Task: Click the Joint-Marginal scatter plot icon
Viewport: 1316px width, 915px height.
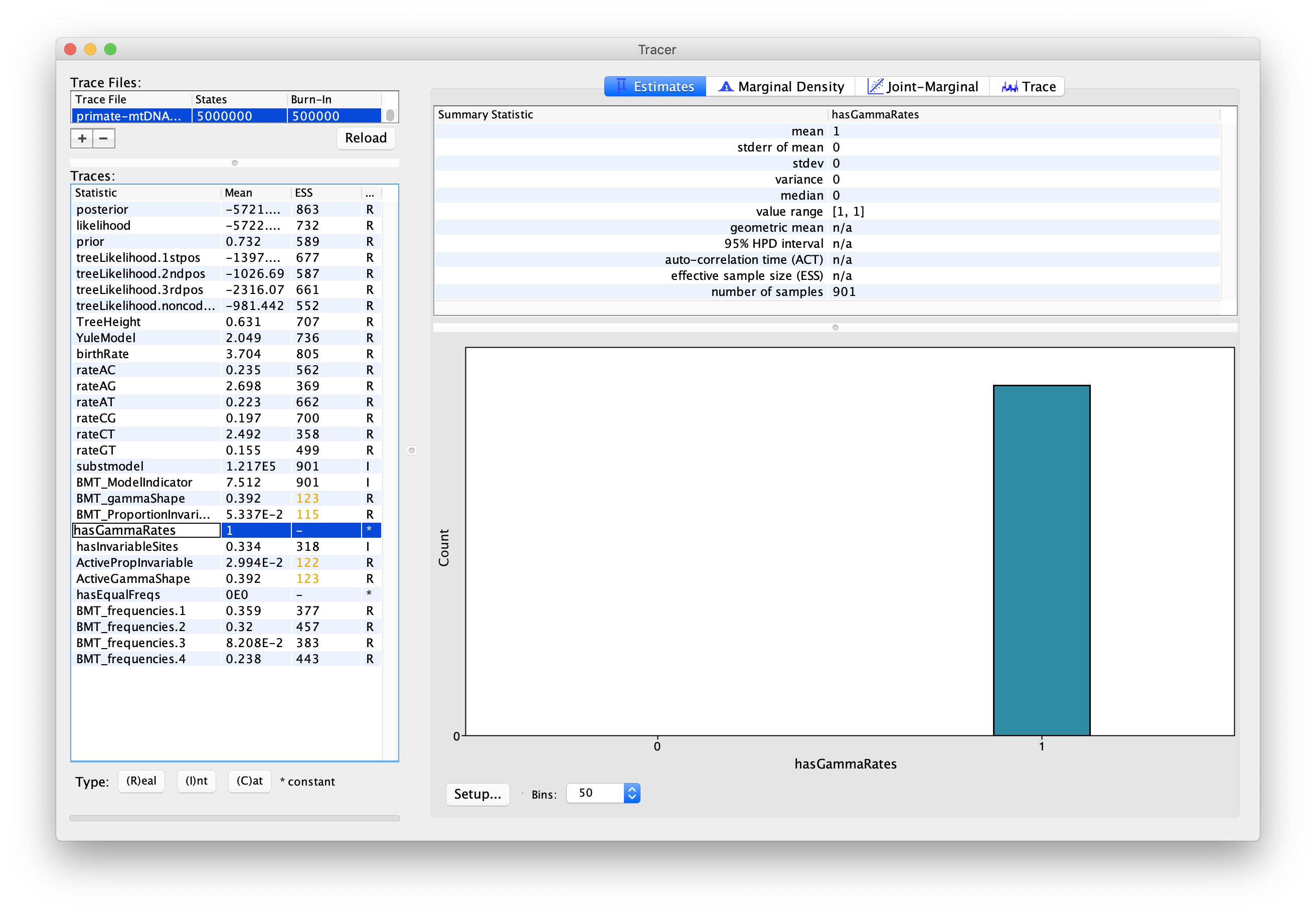Action: point(875,87)
